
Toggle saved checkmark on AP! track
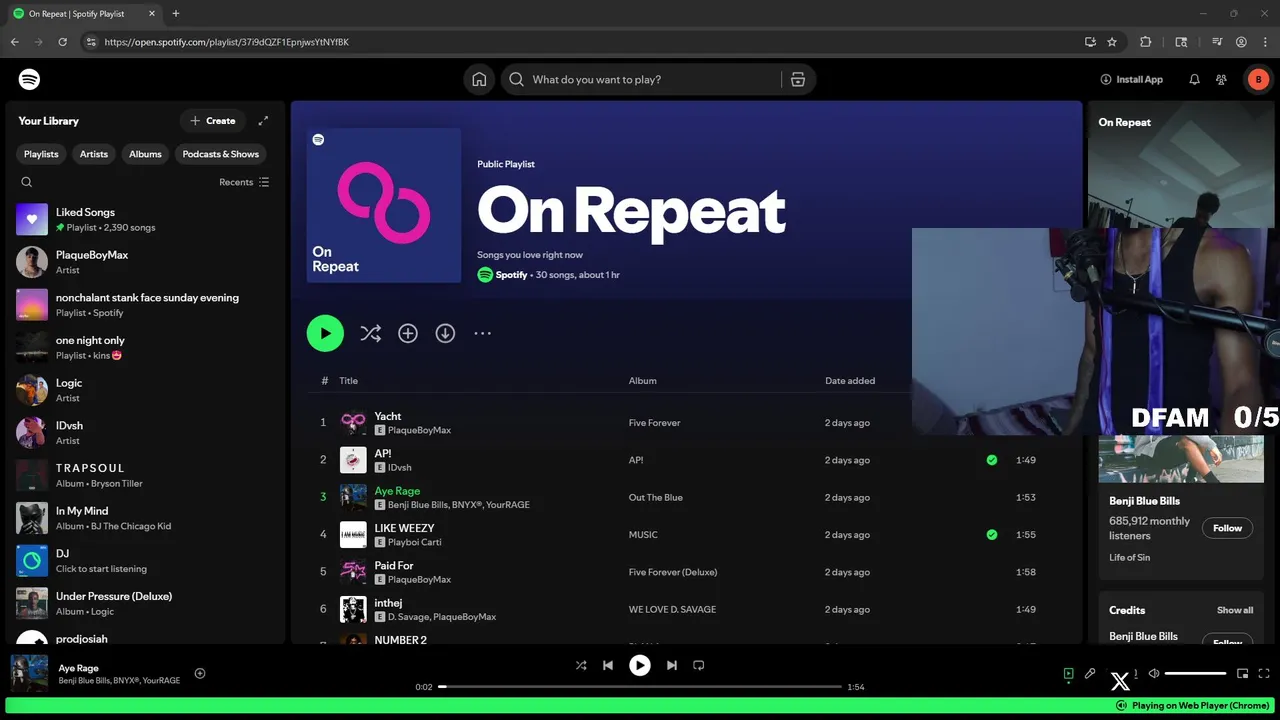coord(992,460)
